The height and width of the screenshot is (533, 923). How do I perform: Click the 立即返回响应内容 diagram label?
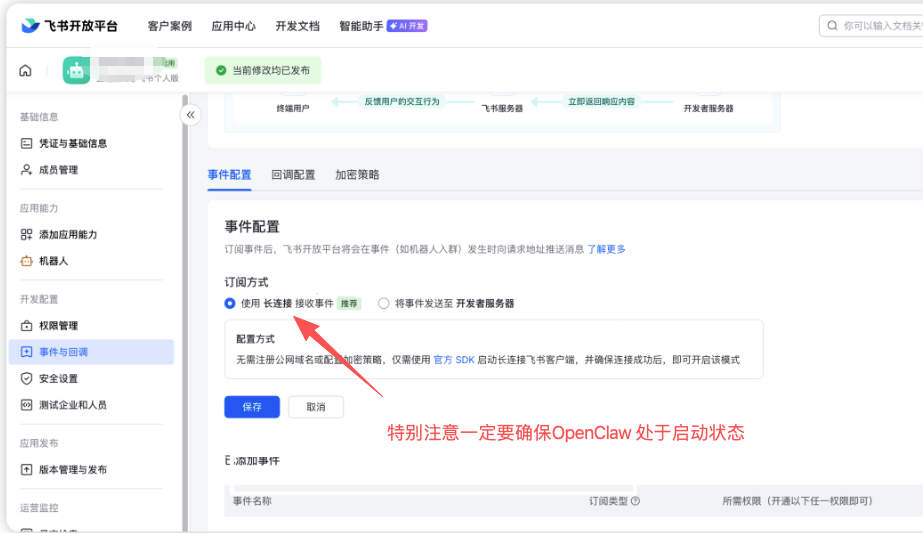pos(602,101)
